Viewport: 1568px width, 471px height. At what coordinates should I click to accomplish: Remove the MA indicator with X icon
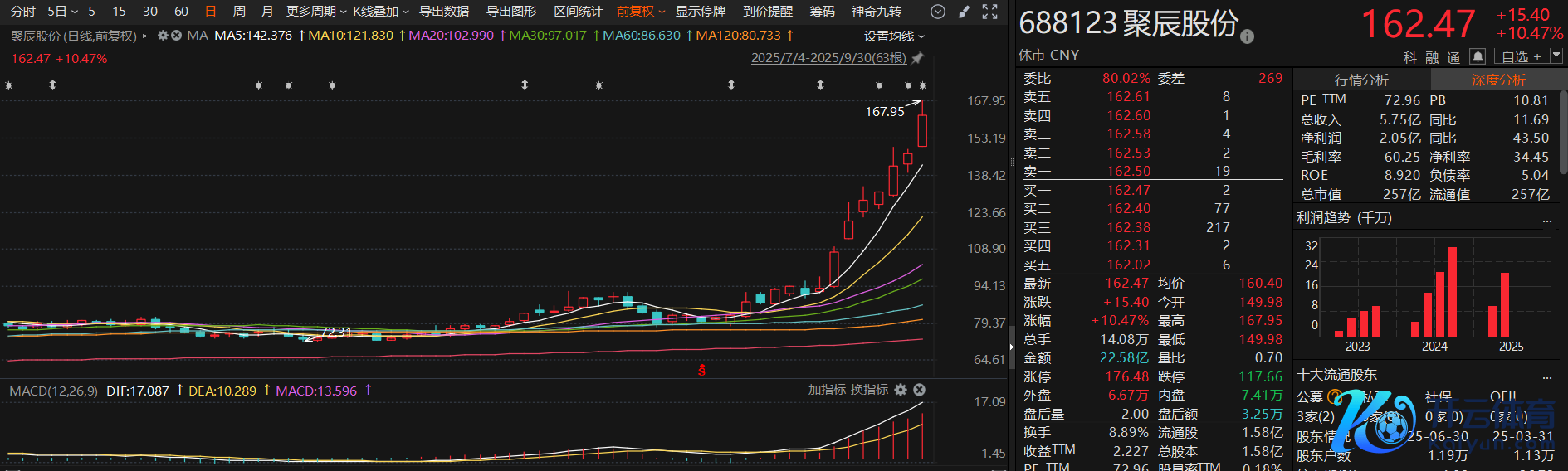[176, 36]
